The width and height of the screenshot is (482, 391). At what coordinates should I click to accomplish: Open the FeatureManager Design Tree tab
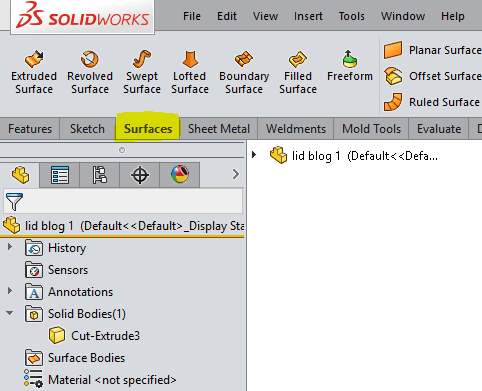(20, 175)
